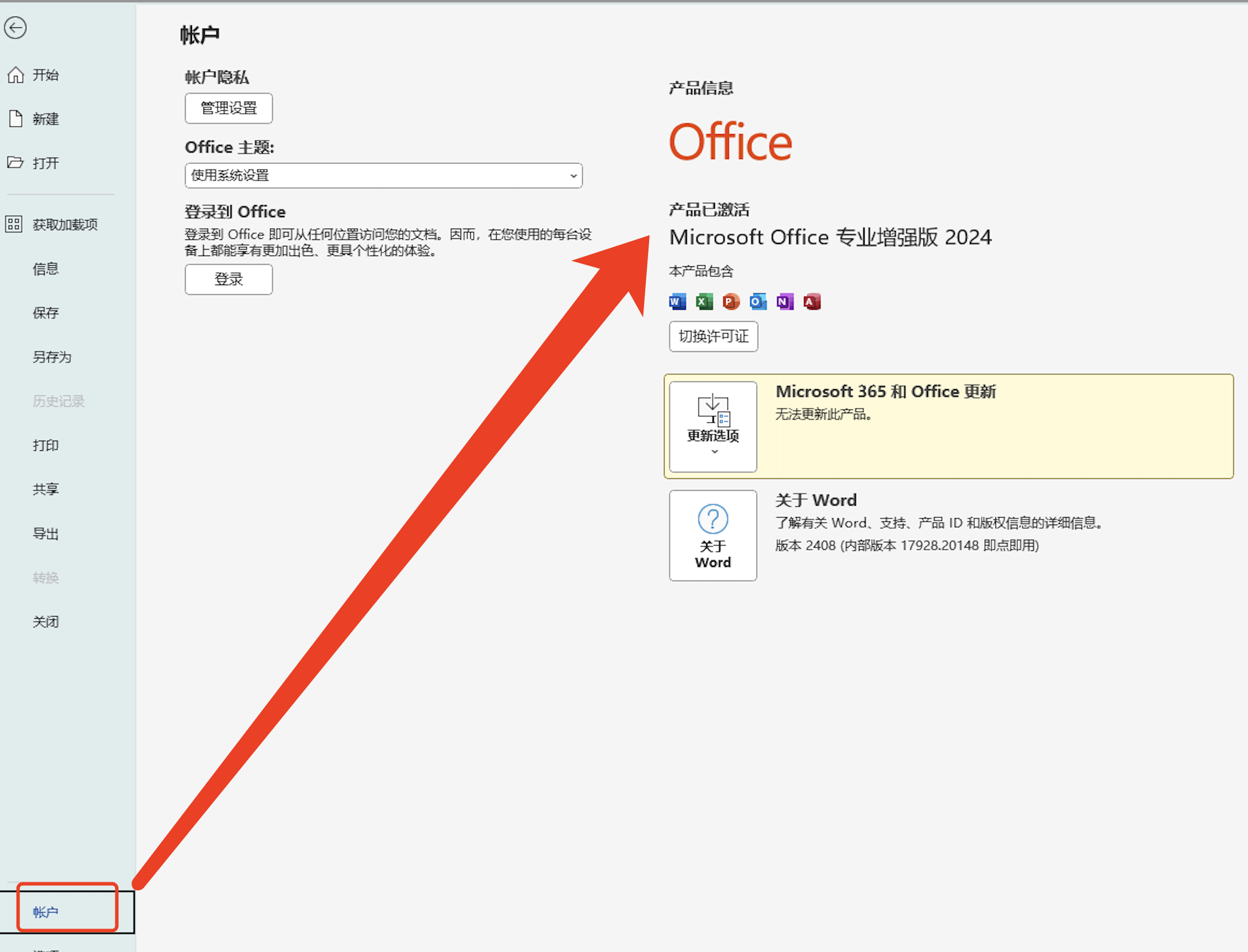Image resolution: width=1248 pixels, height=952 pixels.
Task: Click the Switch License button
Action: tap(713, 337)
